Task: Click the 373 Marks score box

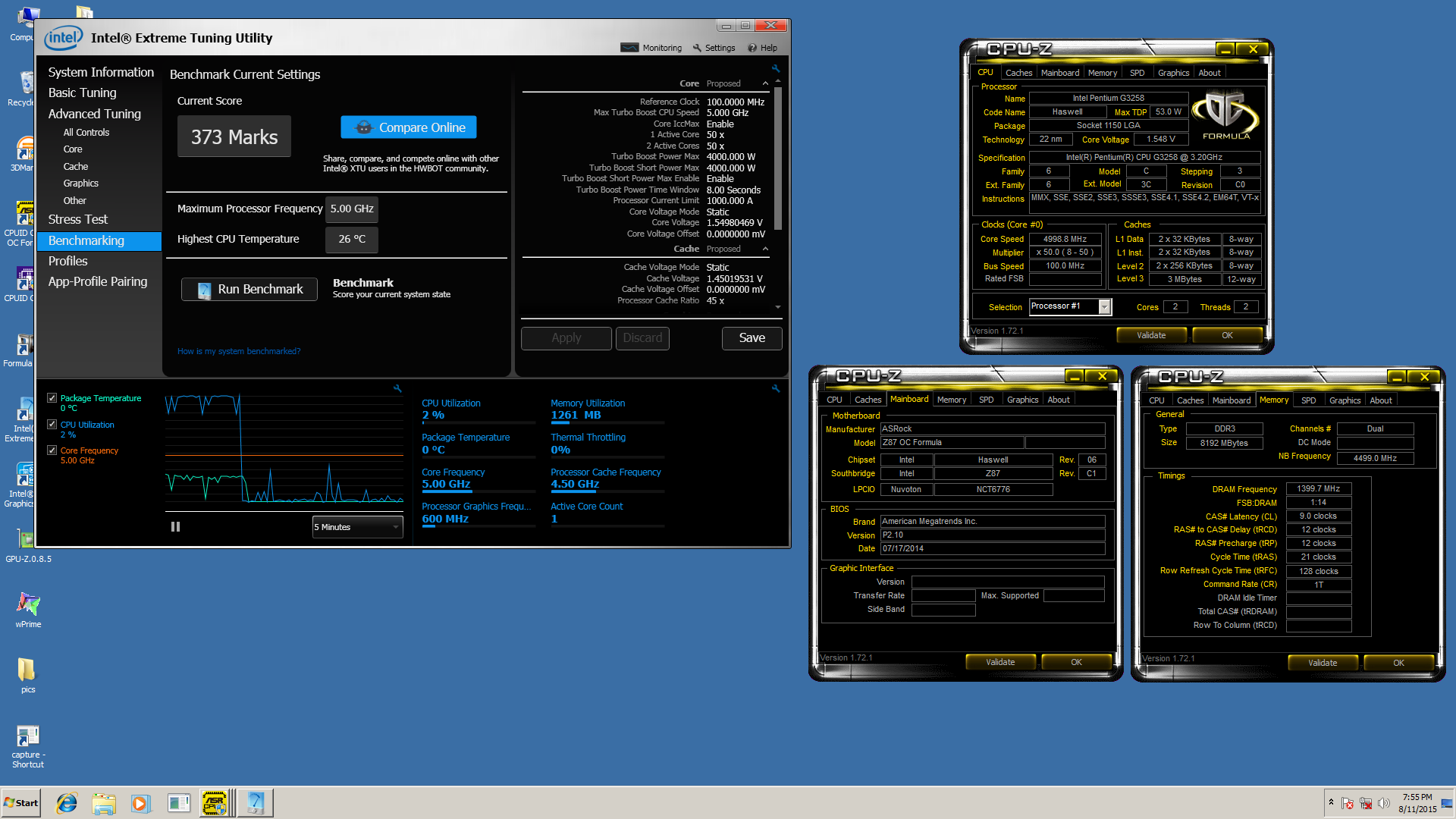Action: pos(234,136)
